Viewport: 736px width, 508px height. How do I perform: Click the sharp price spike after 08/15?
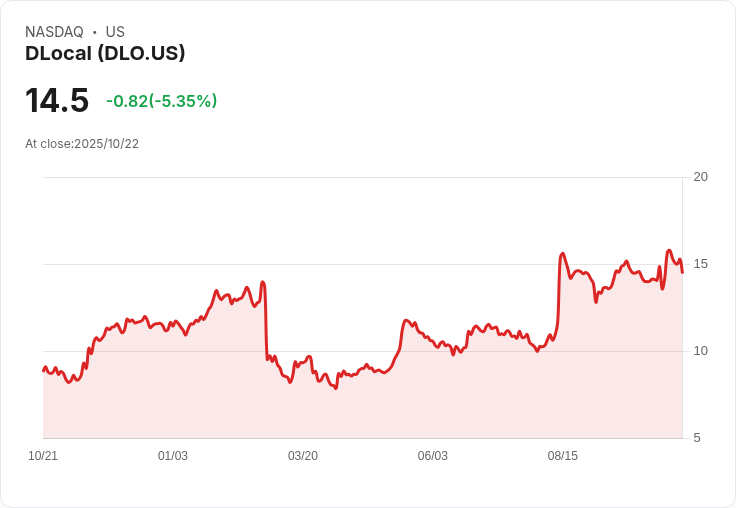(x=563, y=254)
